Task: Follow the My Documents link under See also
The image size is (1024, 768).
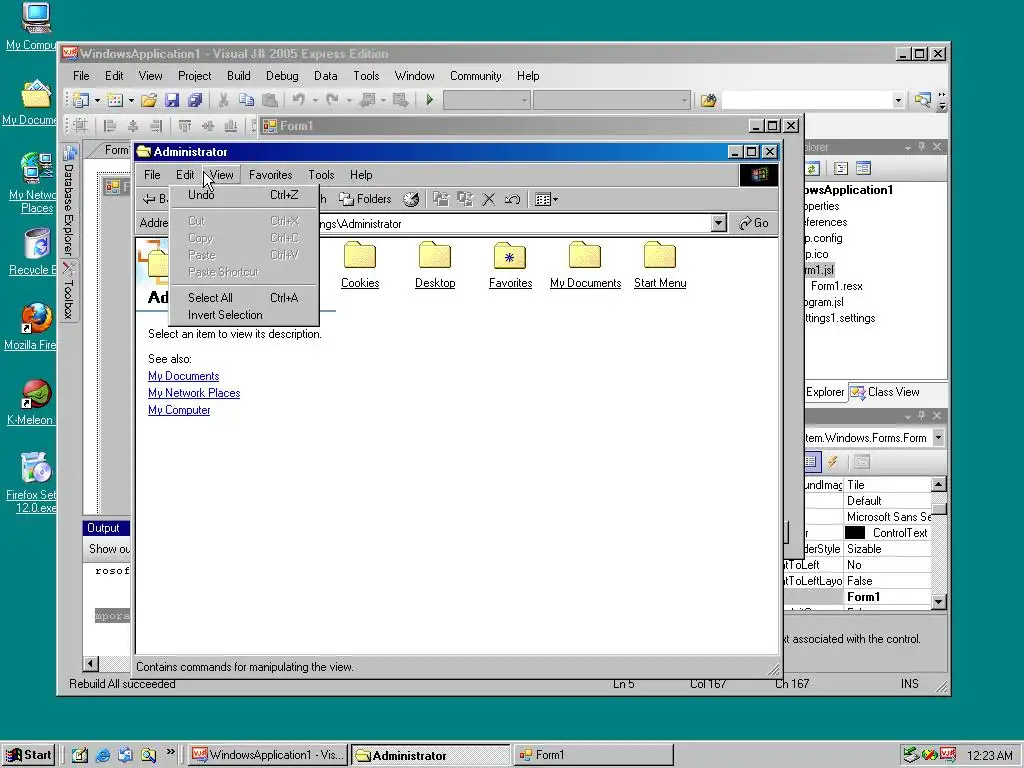Action: (184, 376)
